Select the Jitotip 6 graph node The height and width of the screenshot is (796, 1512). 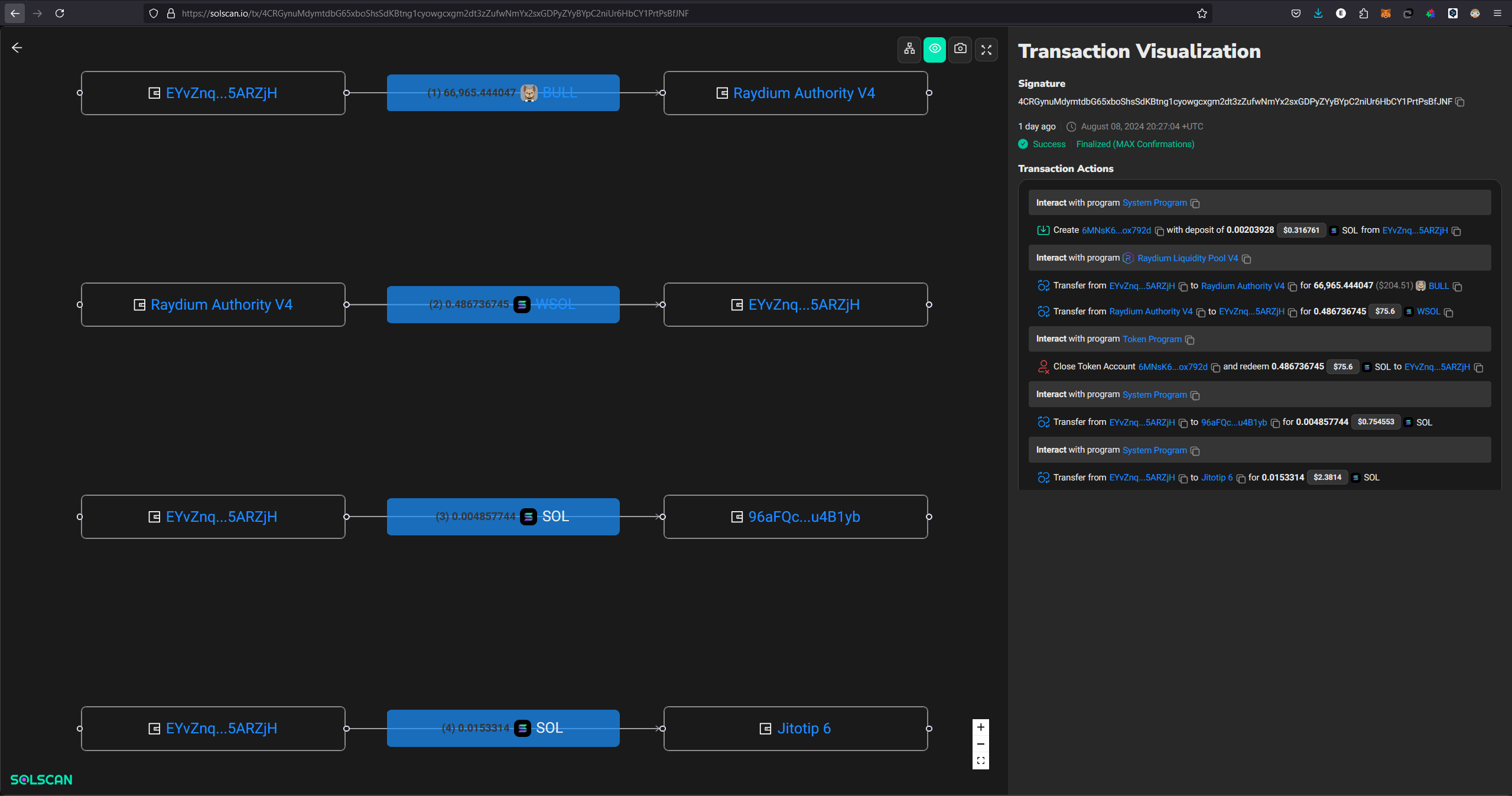click(795, 728)
